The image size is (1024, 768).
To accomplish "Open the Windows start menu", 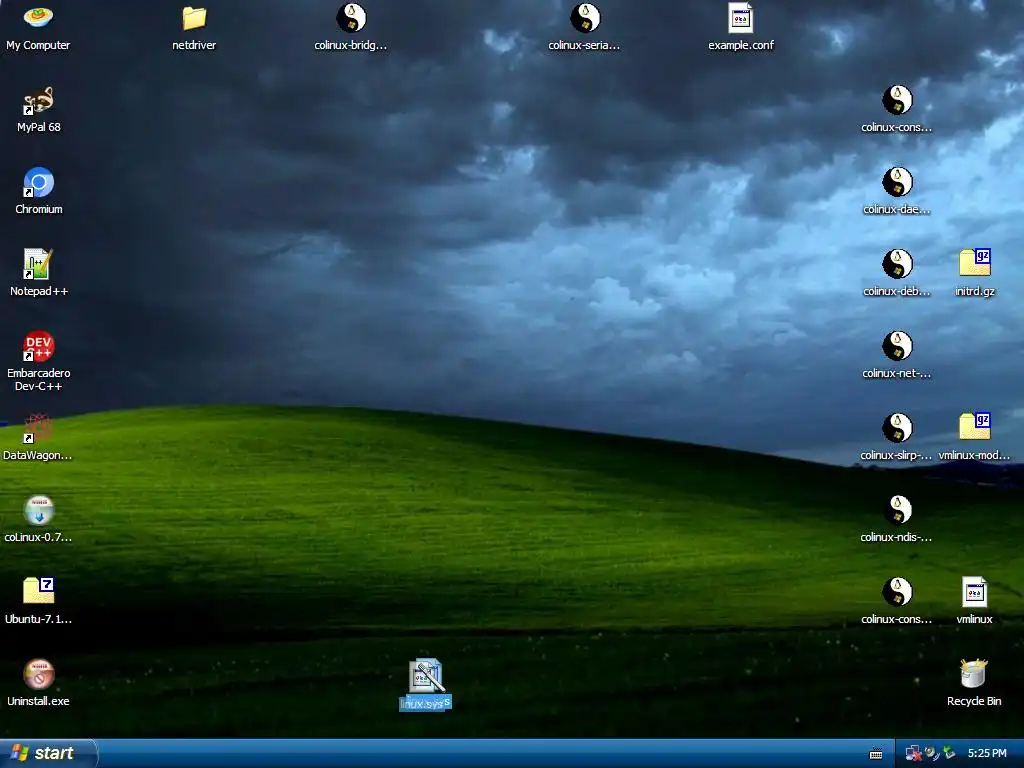I will (48, 753).
